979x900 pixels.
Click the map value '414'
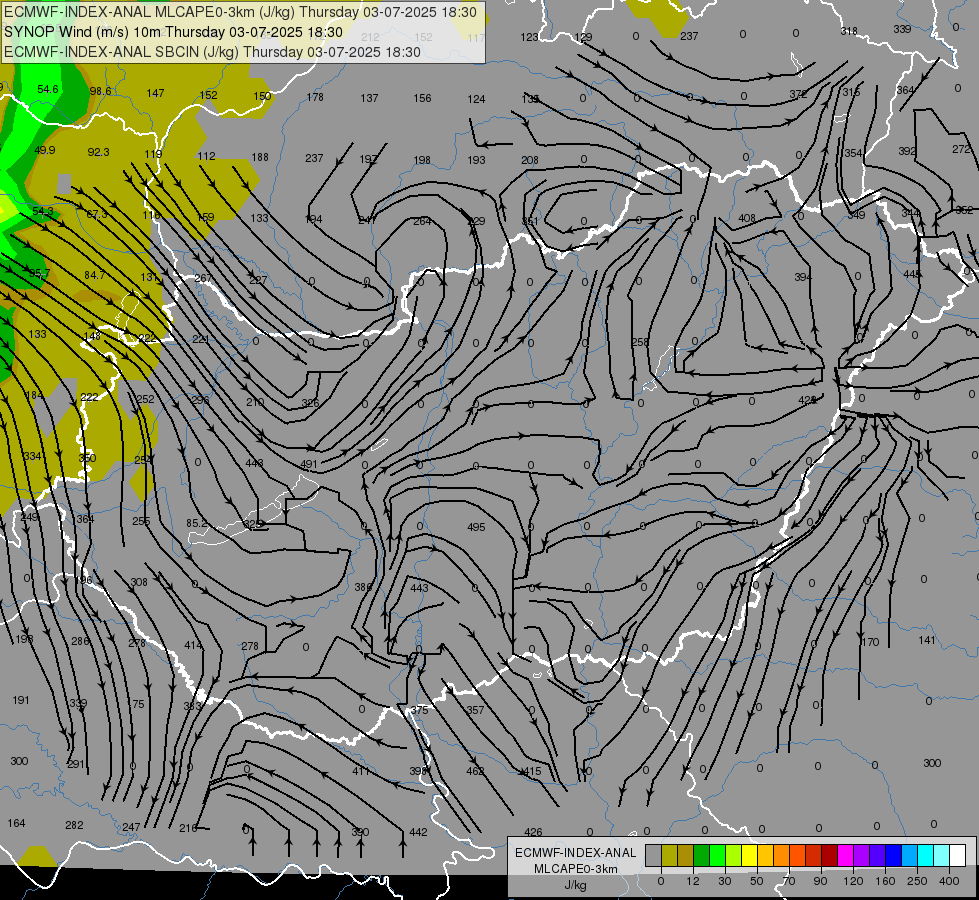click(x=193, y=645)
